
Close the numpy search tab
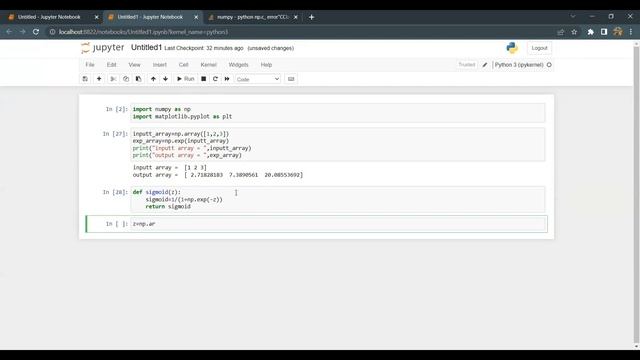coord(296,17)
